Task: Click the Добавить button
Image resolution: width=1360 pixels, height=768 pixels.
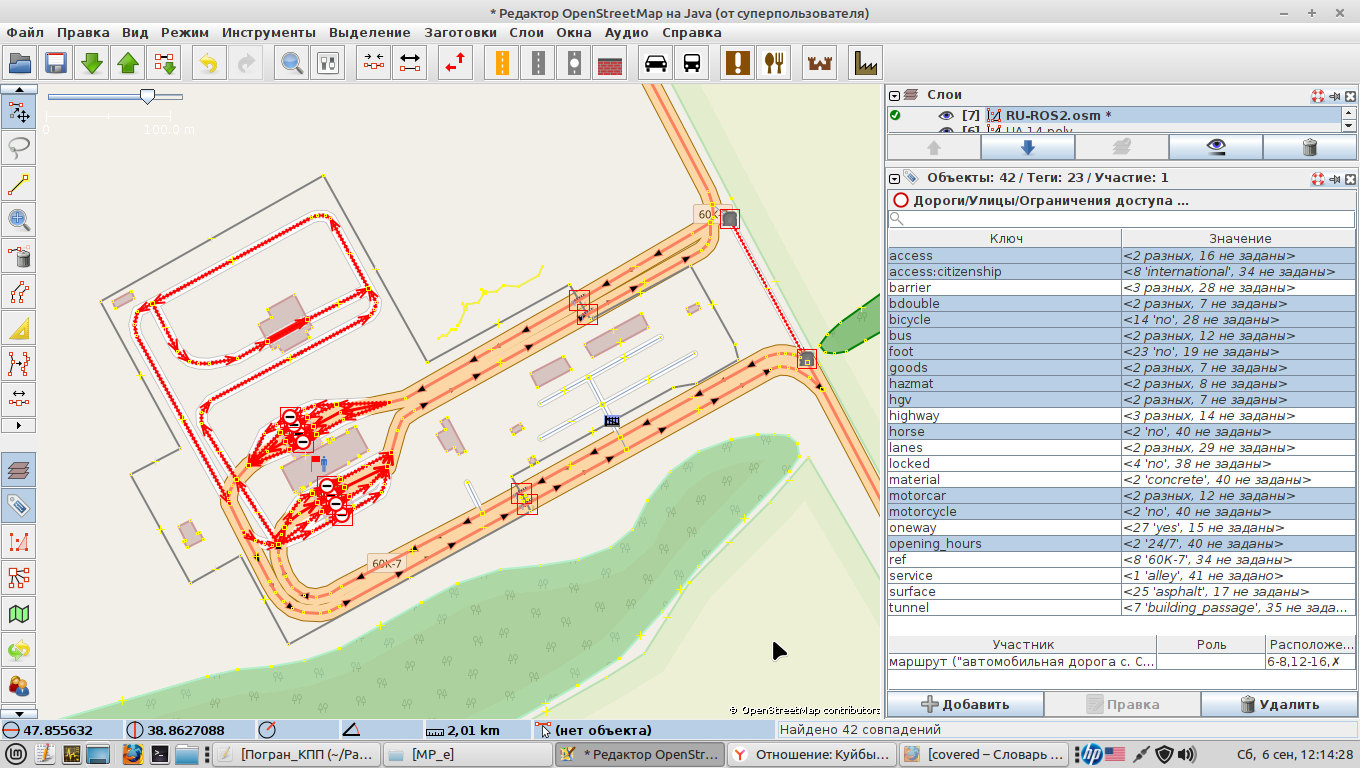Action: 965,704
